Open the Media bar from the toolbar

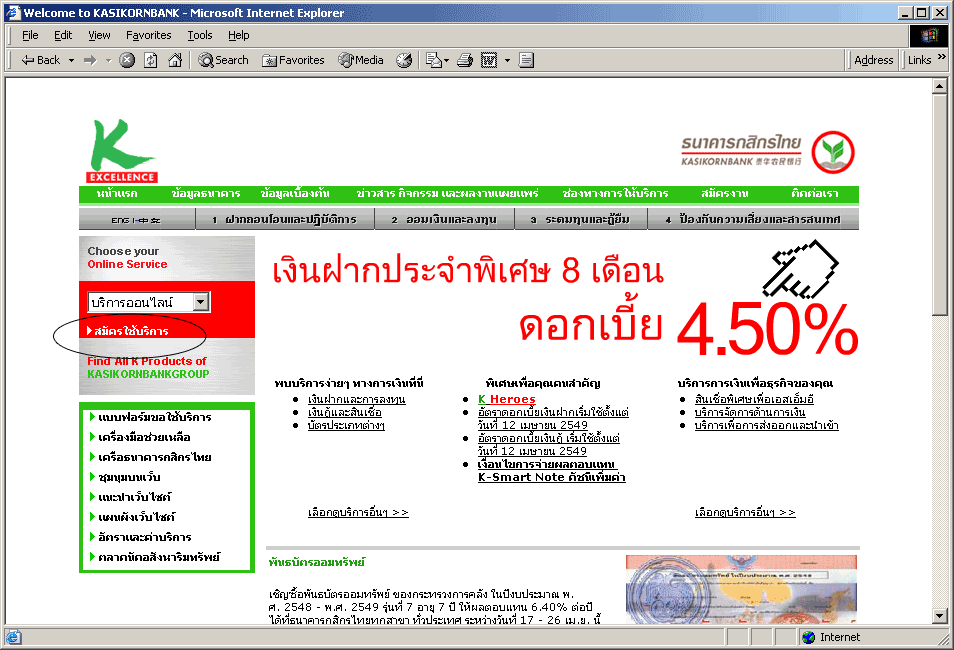coord(361,60)
